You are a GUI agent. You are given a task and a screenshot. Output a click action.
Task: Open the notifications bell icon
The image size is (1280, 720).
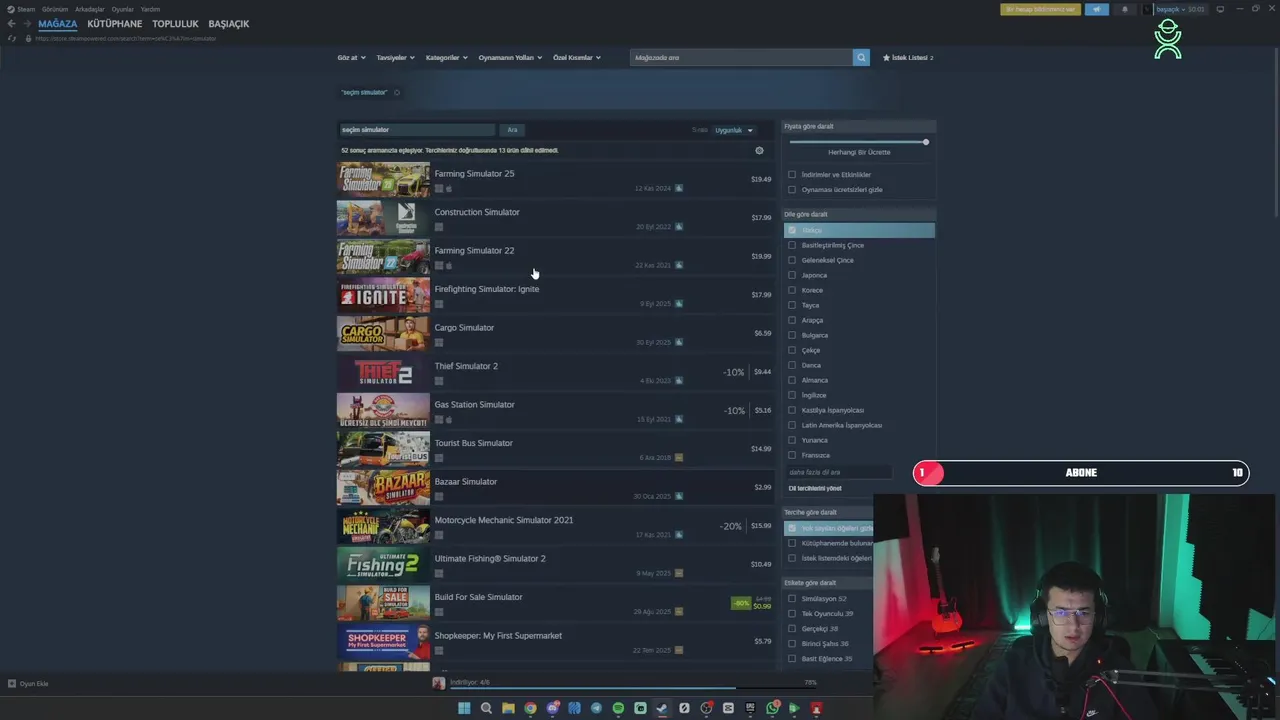click(1124, 9)
